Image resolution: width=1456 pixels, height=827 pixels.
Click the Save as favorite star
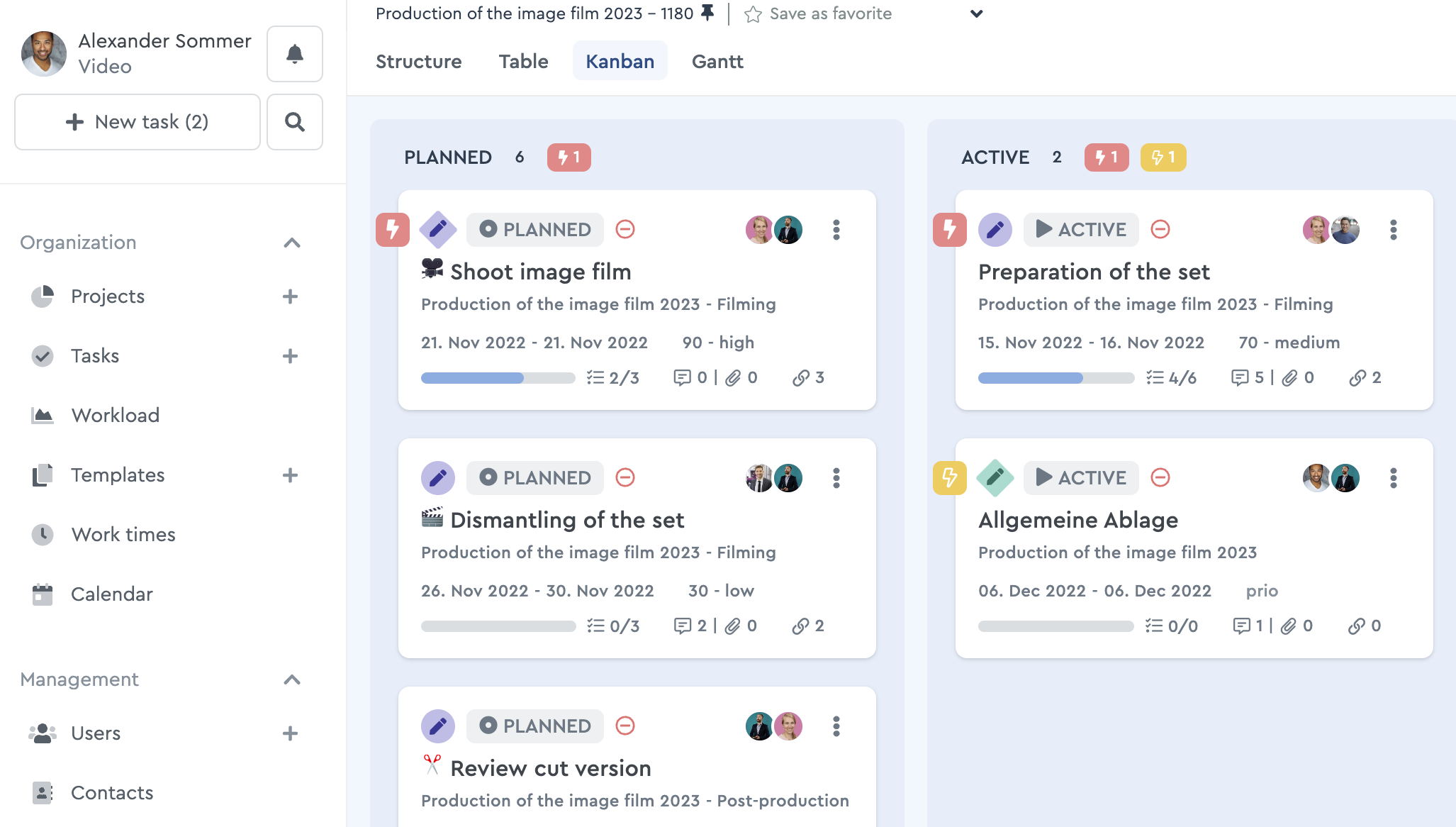(x=753, y=14)
